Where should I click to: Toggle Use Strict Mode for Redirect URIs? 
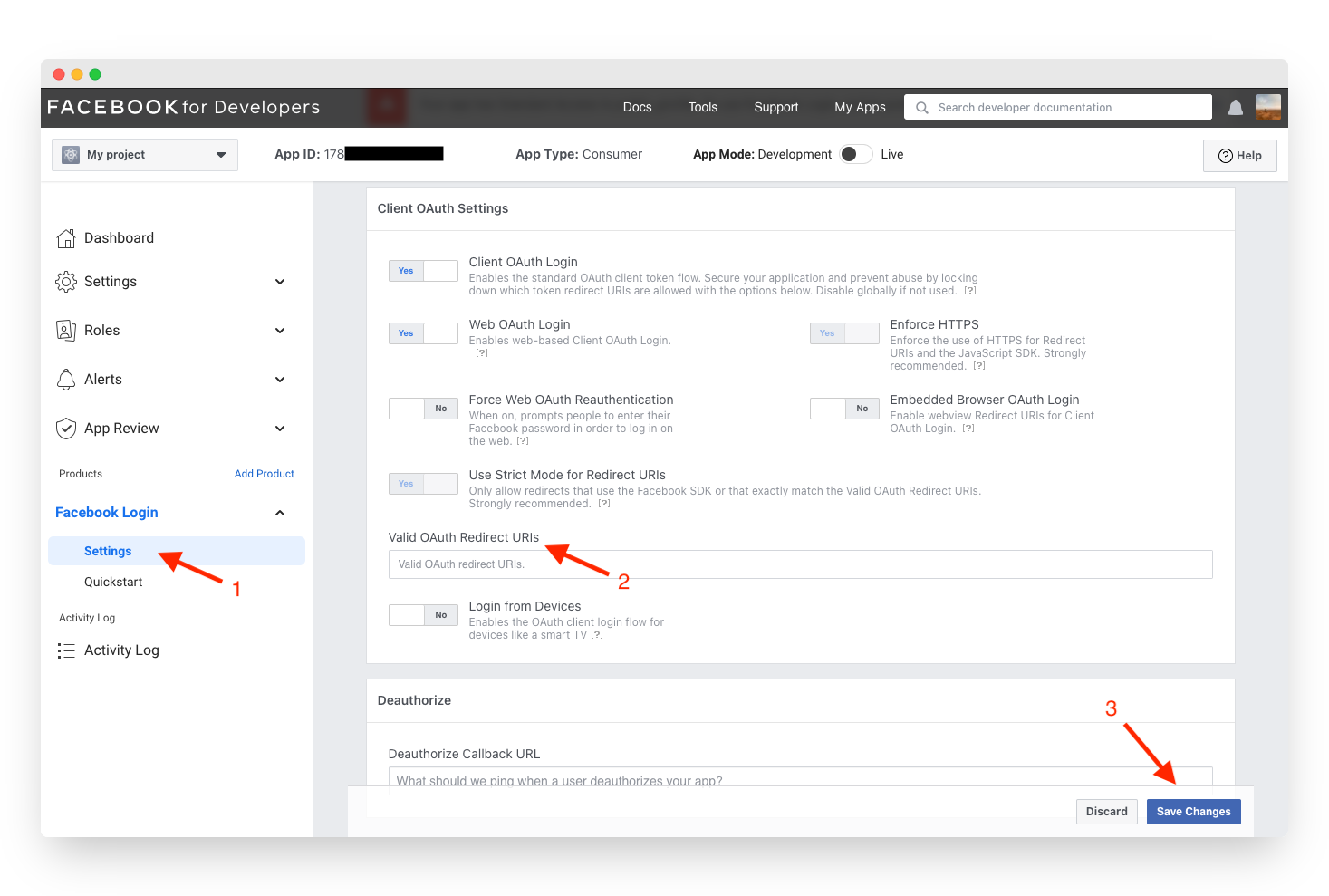(423, 484)
